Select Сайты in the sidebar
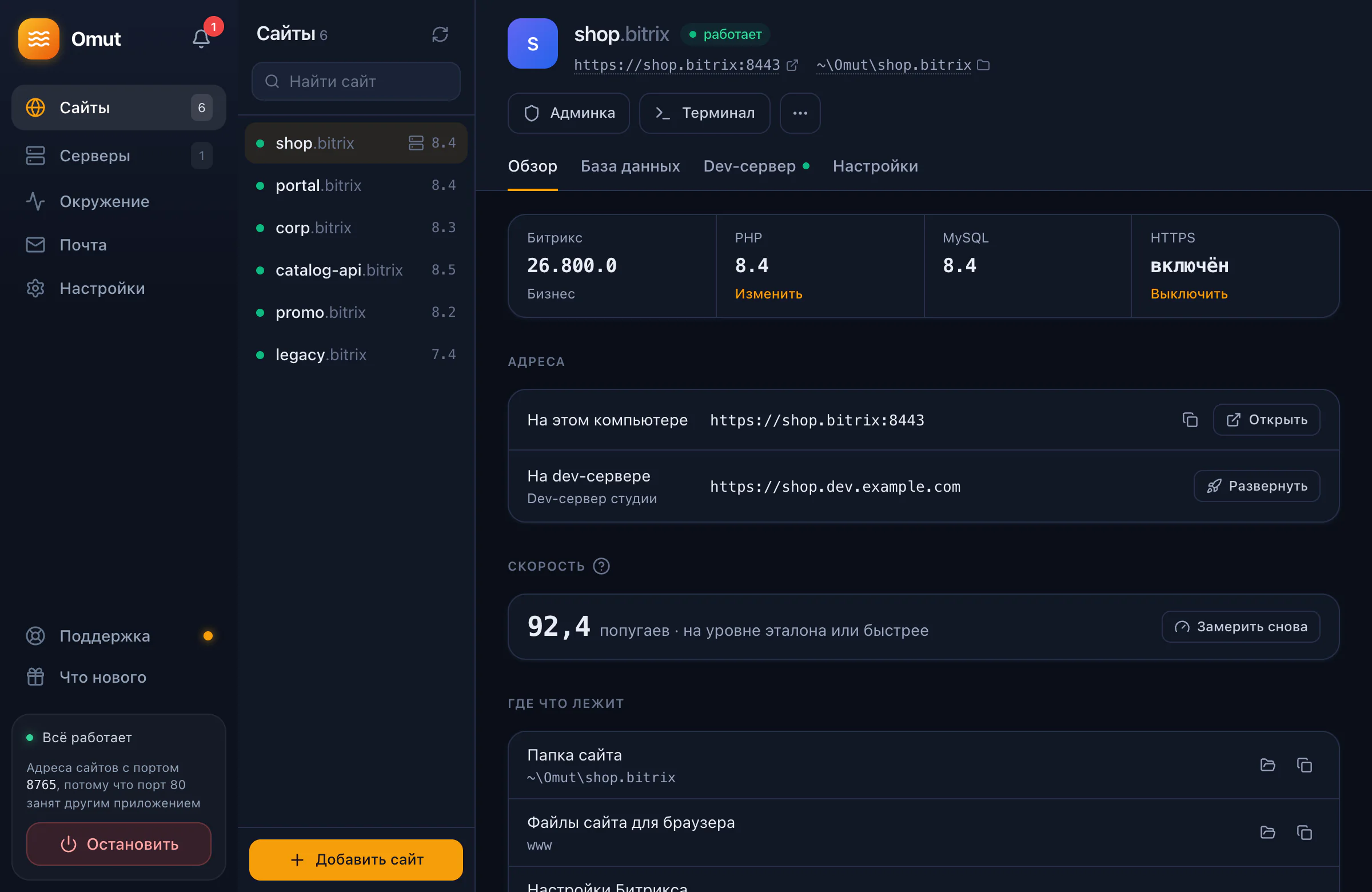This screenshot has width=1372, height=892. tap(119, 108)
